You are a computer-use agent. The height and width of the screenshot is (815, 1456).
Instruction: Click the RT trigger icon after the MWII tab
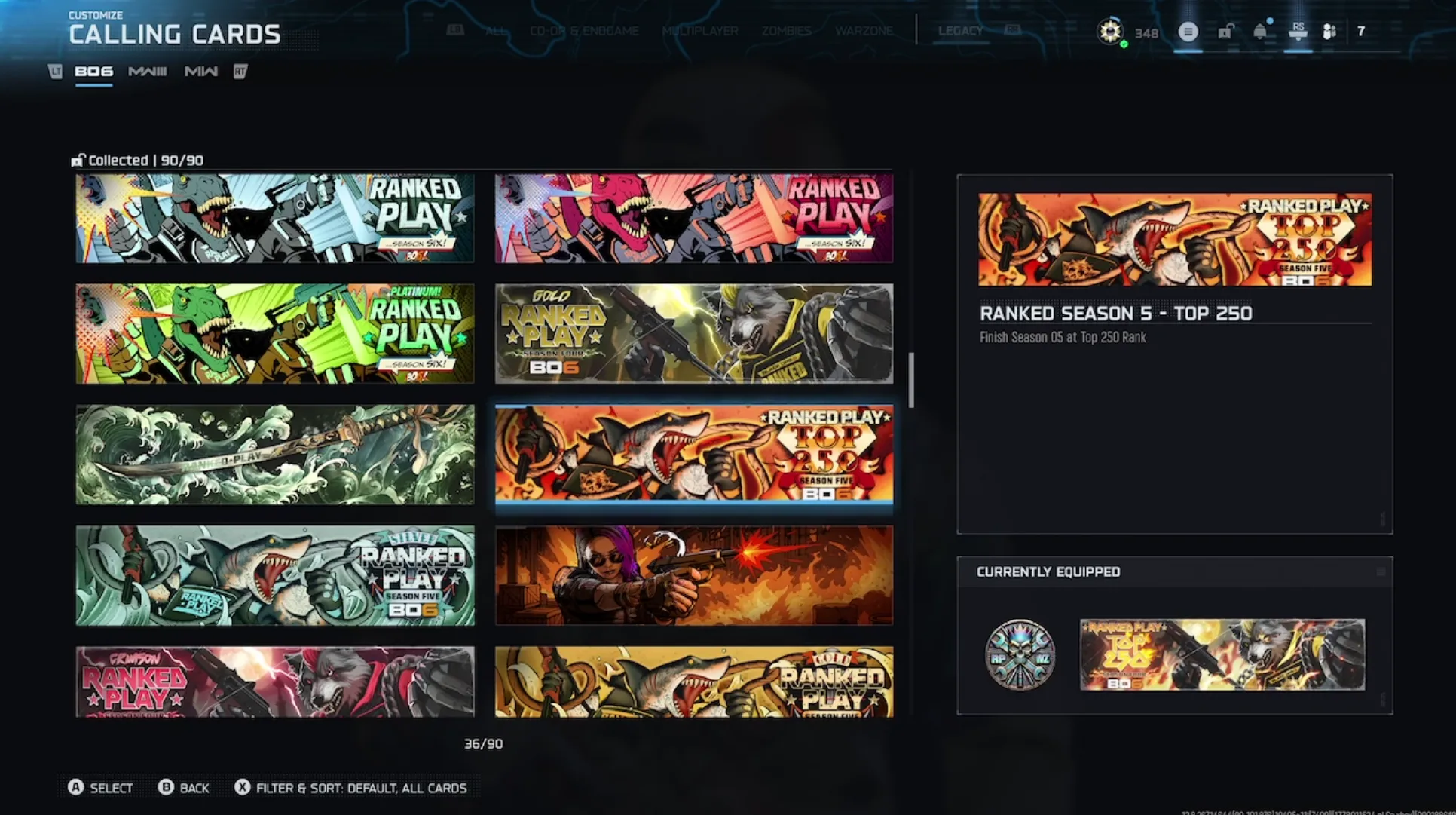[x=240, y=72]
